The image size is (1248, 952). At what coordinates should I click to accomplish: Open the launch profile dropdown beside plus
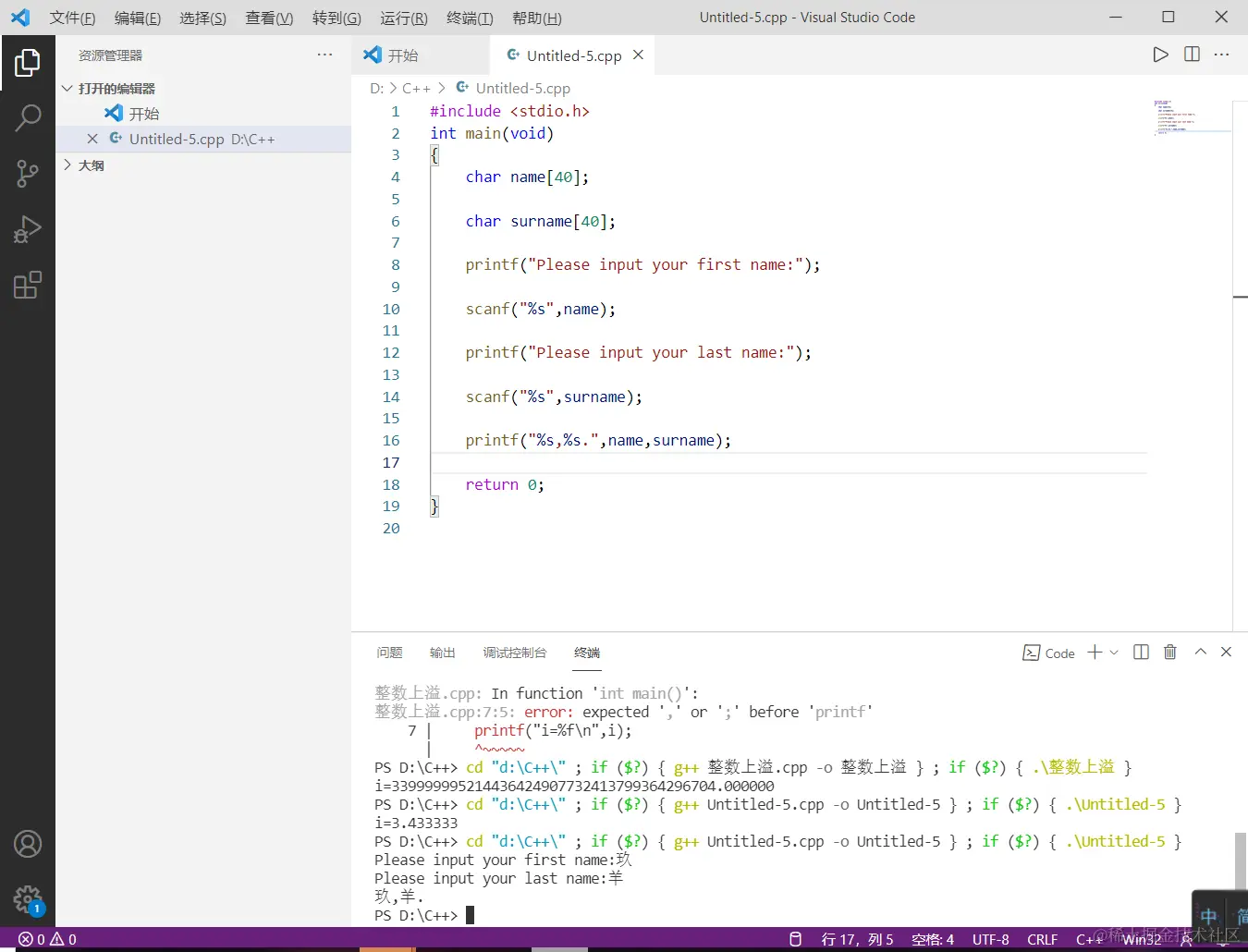(1114, 652)
